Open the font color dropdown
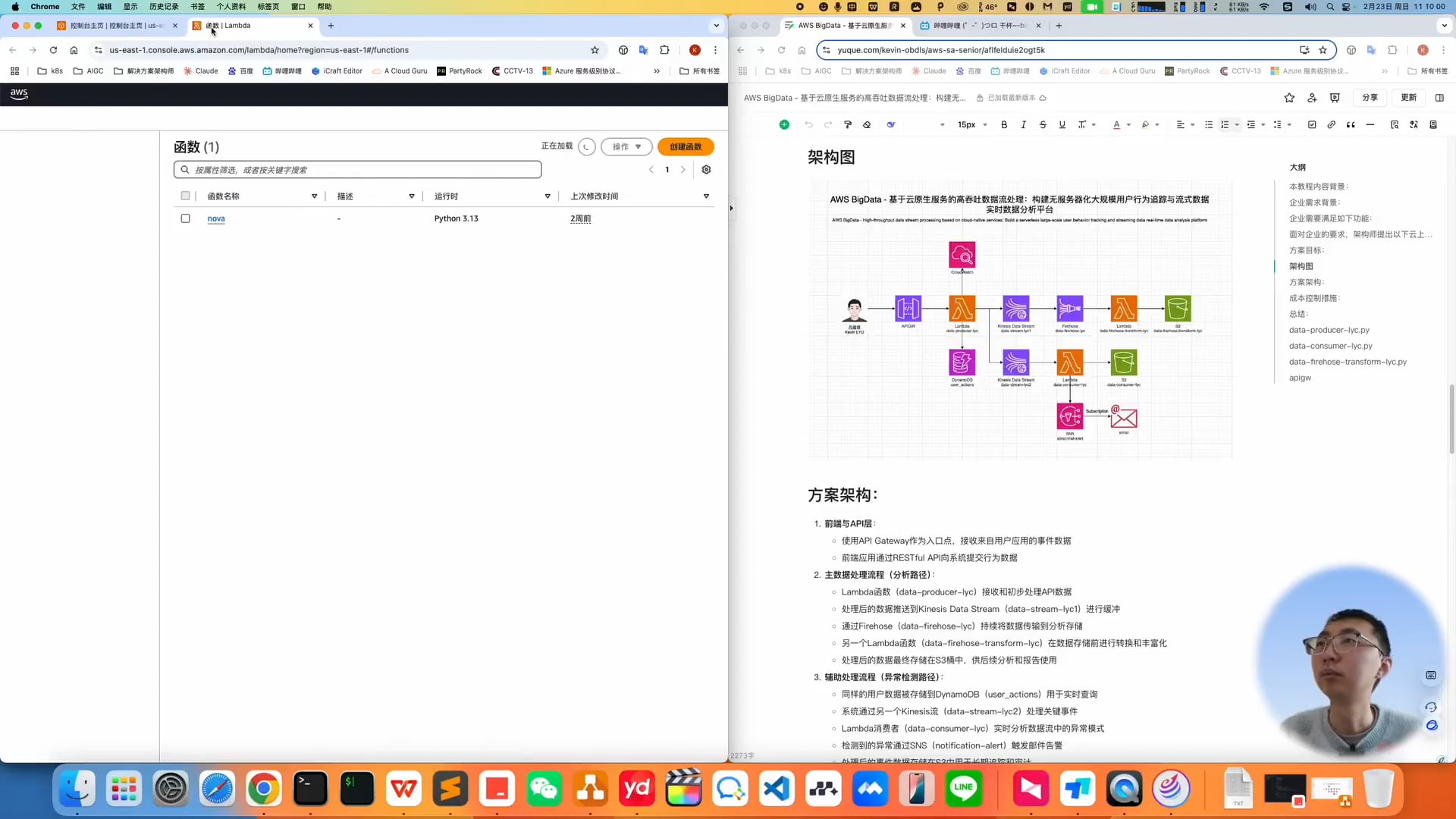 1122,124
